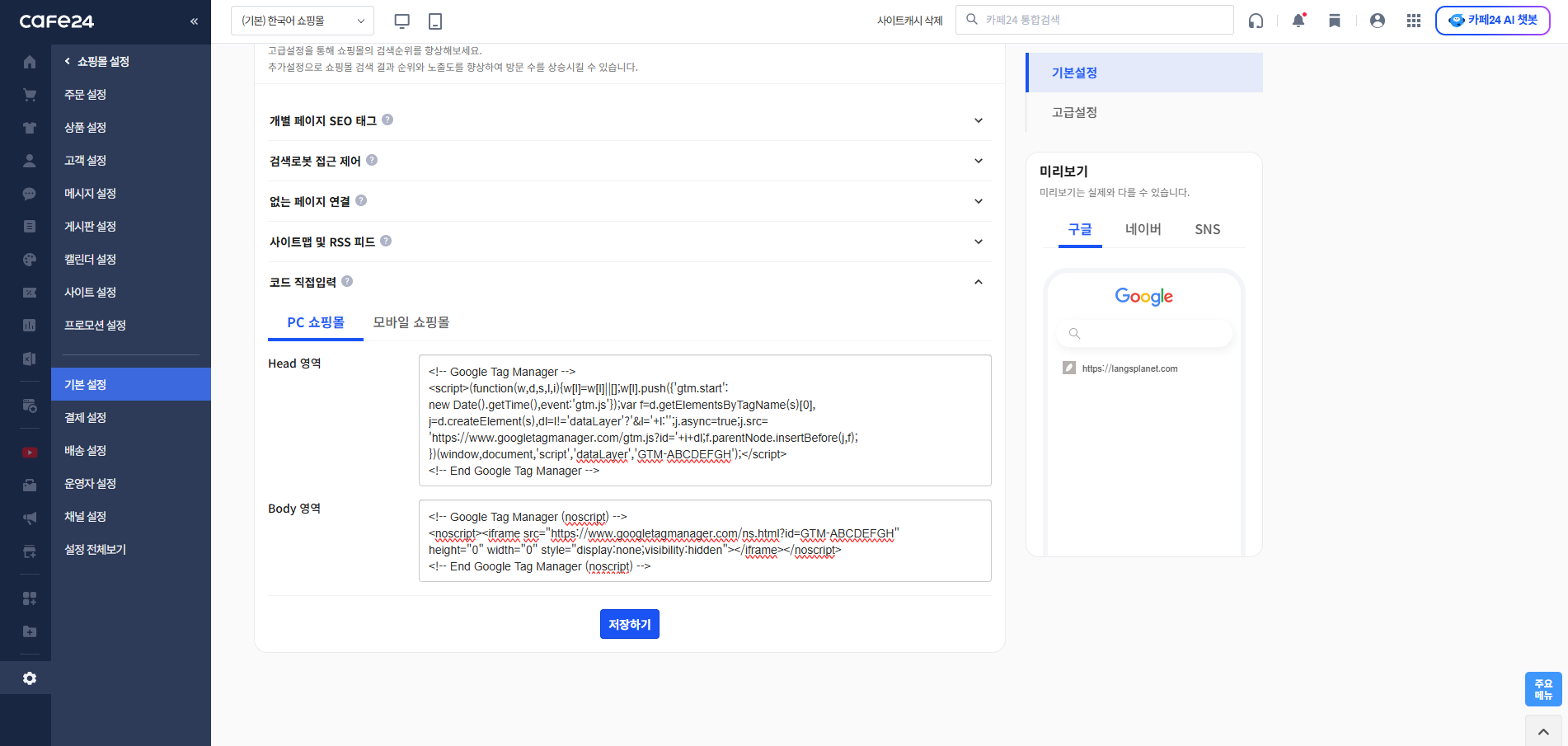Switch to 모바일 쇼핑몰 tab

point(411,322)
